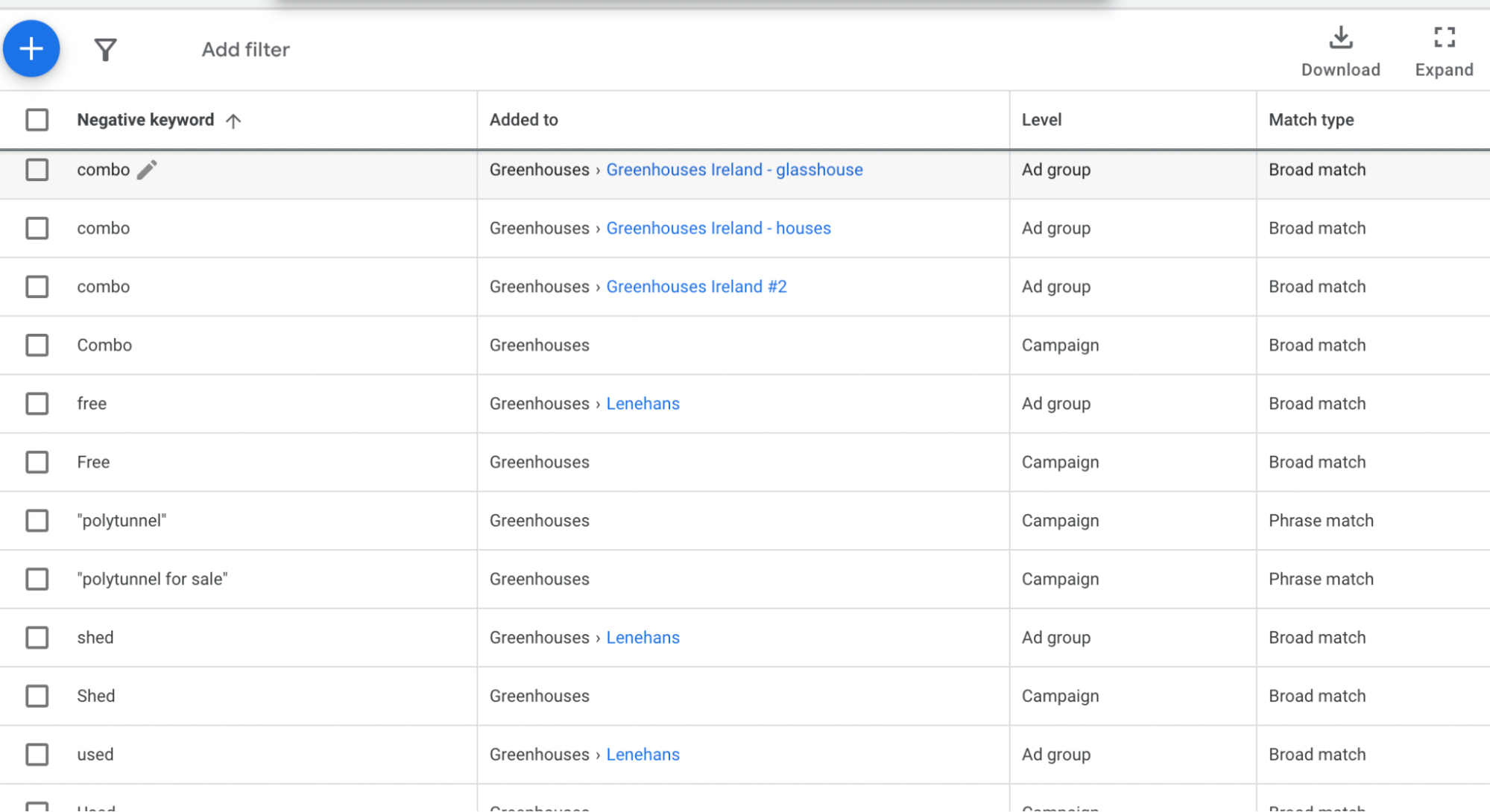The width and height of the screenshot is (1490, 812).
Task: Click the pencil edit icon next to combo
Action: [x=149, y=170]
